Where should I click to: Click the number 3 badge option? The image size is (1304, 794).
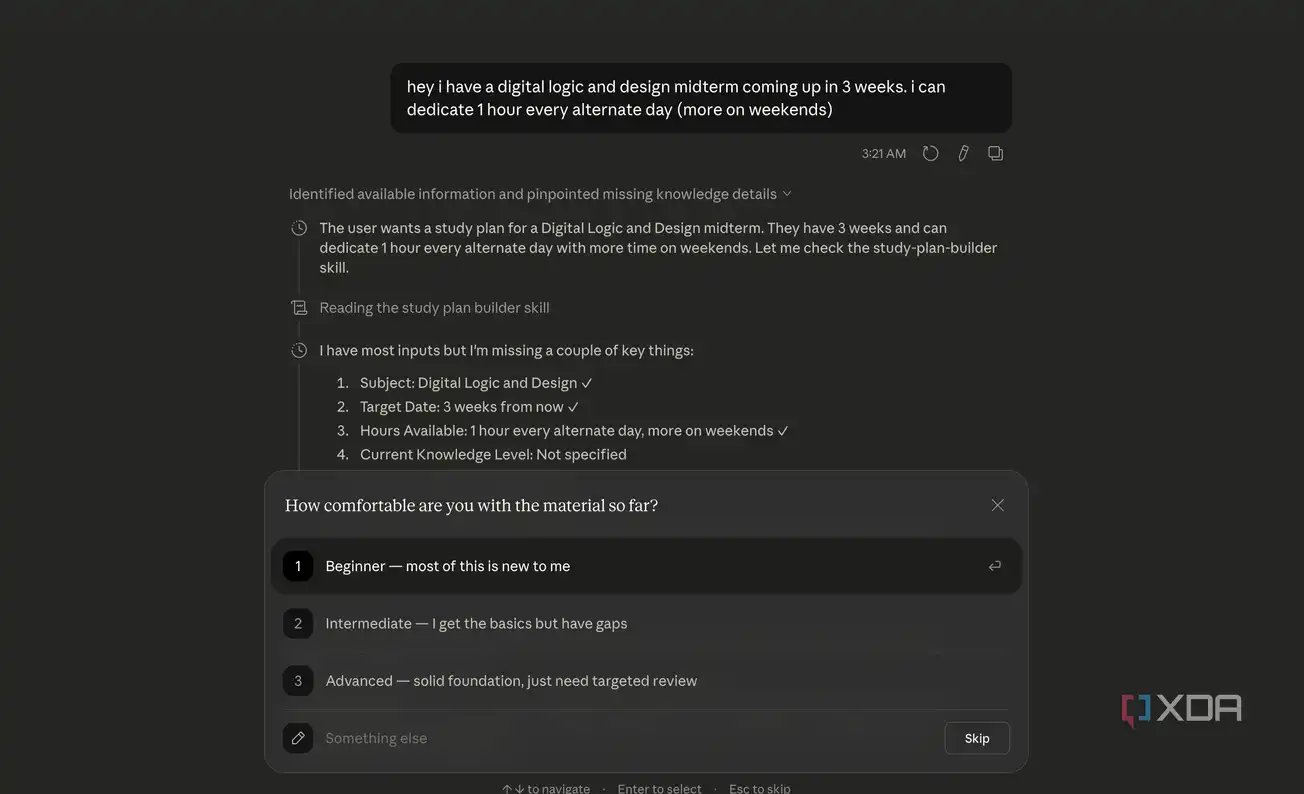click(x=298, y=681)
